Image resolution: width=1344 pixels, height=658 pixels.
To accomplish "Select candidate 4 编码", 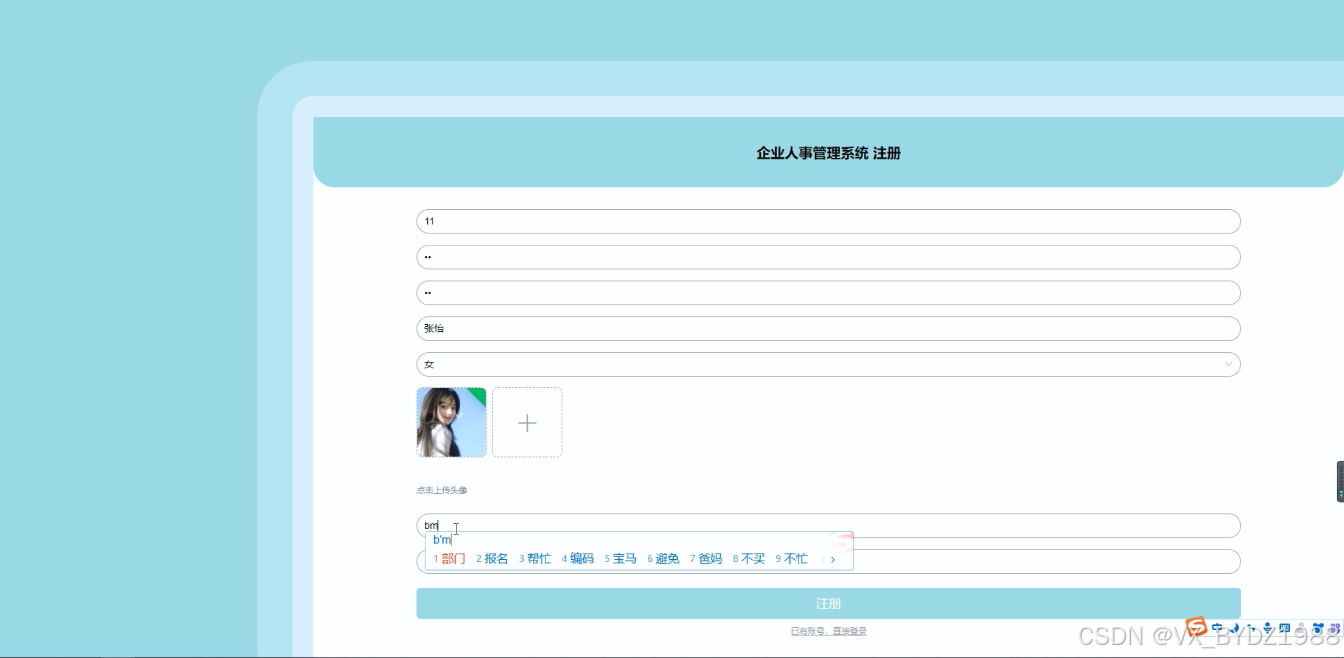I will (x=578, y=559).
